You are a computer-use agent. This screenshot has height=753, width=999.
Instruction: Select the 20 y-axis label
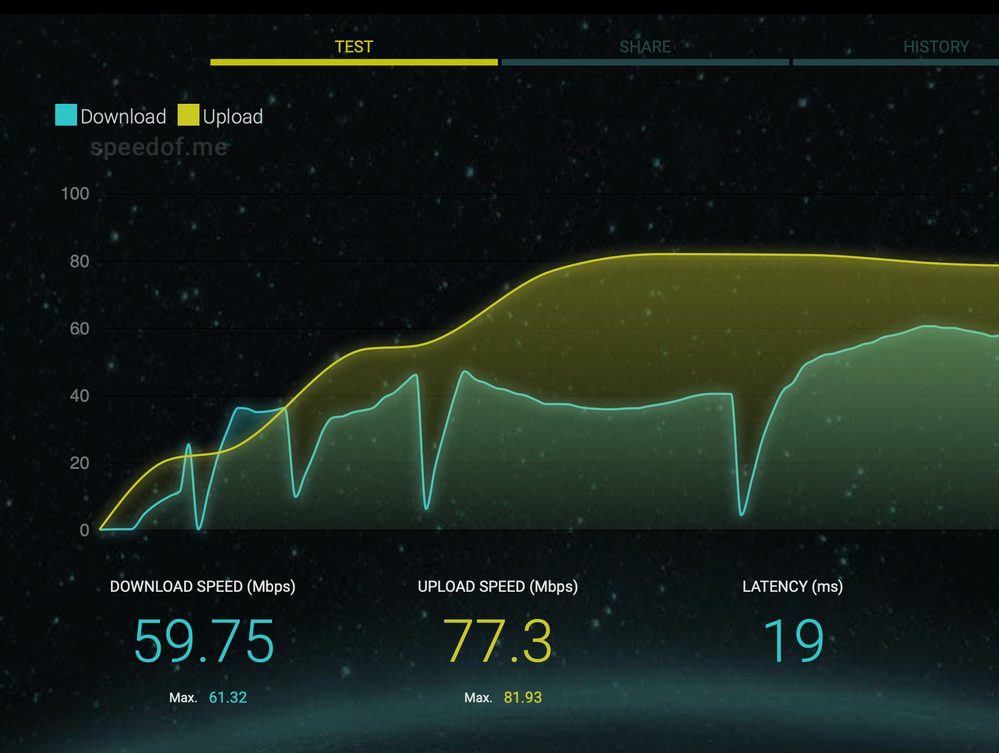(78, 463)
